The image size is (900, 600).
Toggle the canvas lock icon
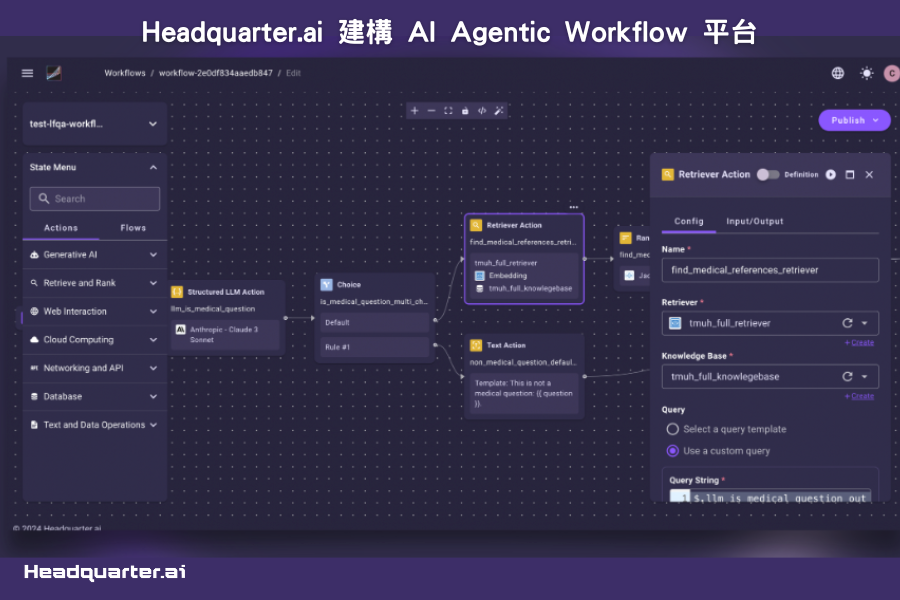pyautogui.click(x=465, y=111)
